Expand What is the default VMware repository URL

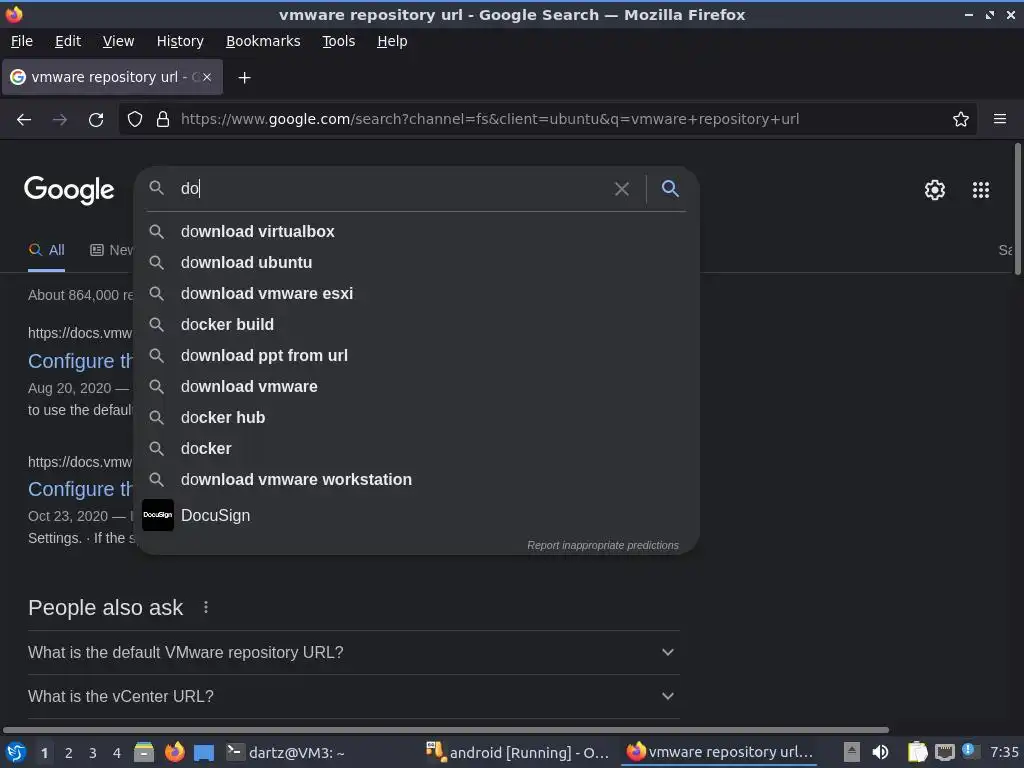(353, 652)
